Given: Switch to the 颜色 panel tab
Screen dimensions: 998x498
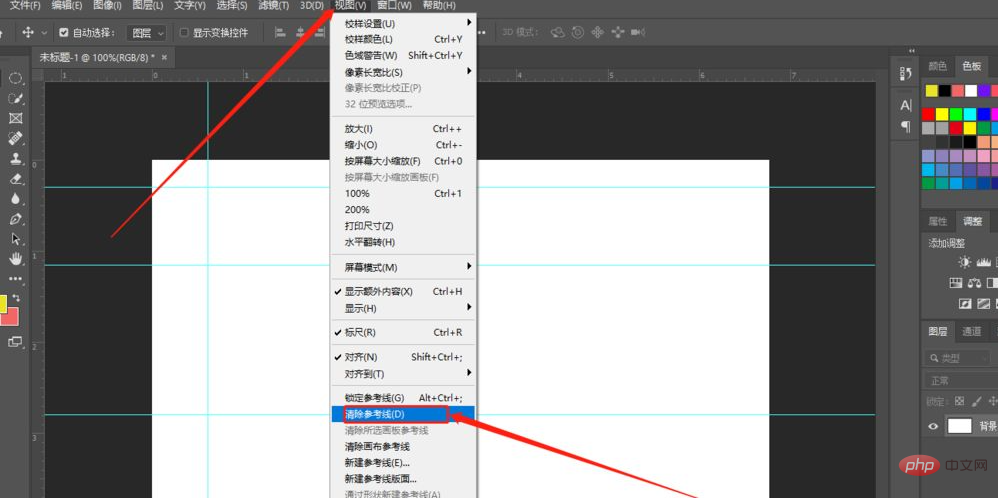Looking at the screenshot, I should click(938, 66).
